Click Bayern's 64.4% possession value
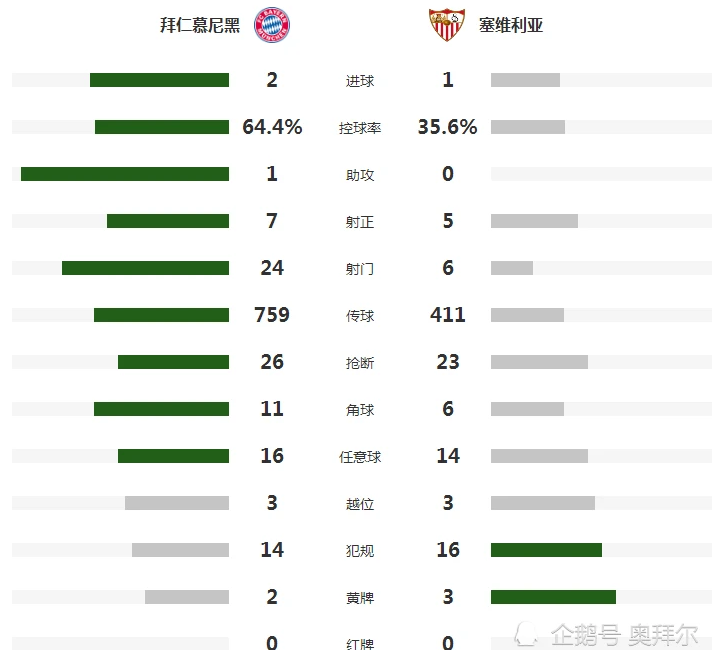 (x=272, y=127)
